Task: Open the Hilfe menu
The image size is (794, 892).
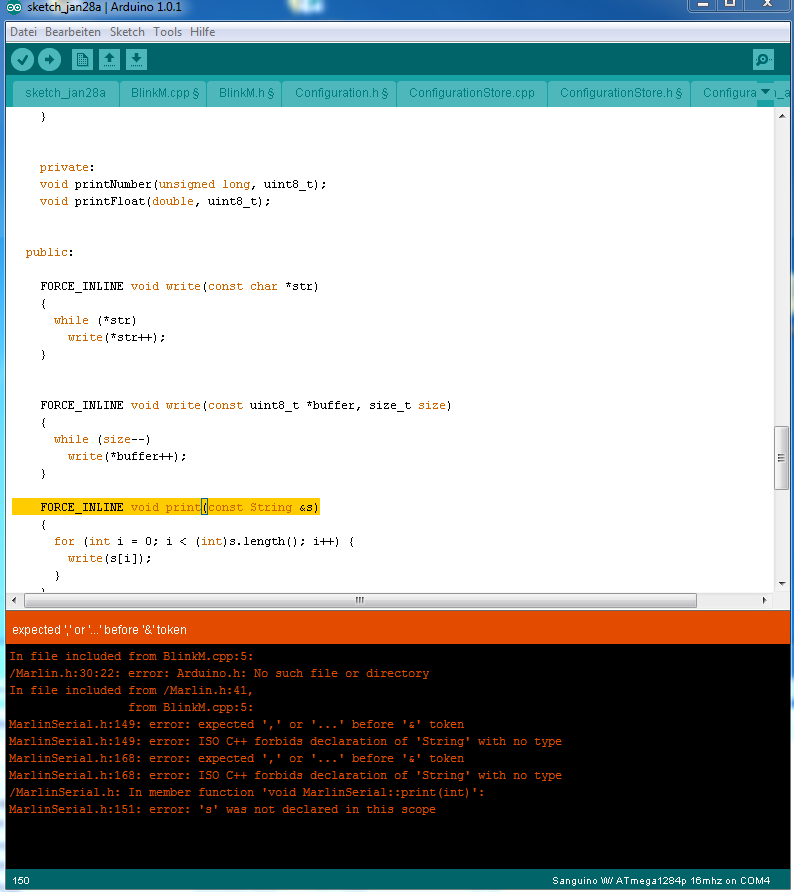Action: pos(203,32)
